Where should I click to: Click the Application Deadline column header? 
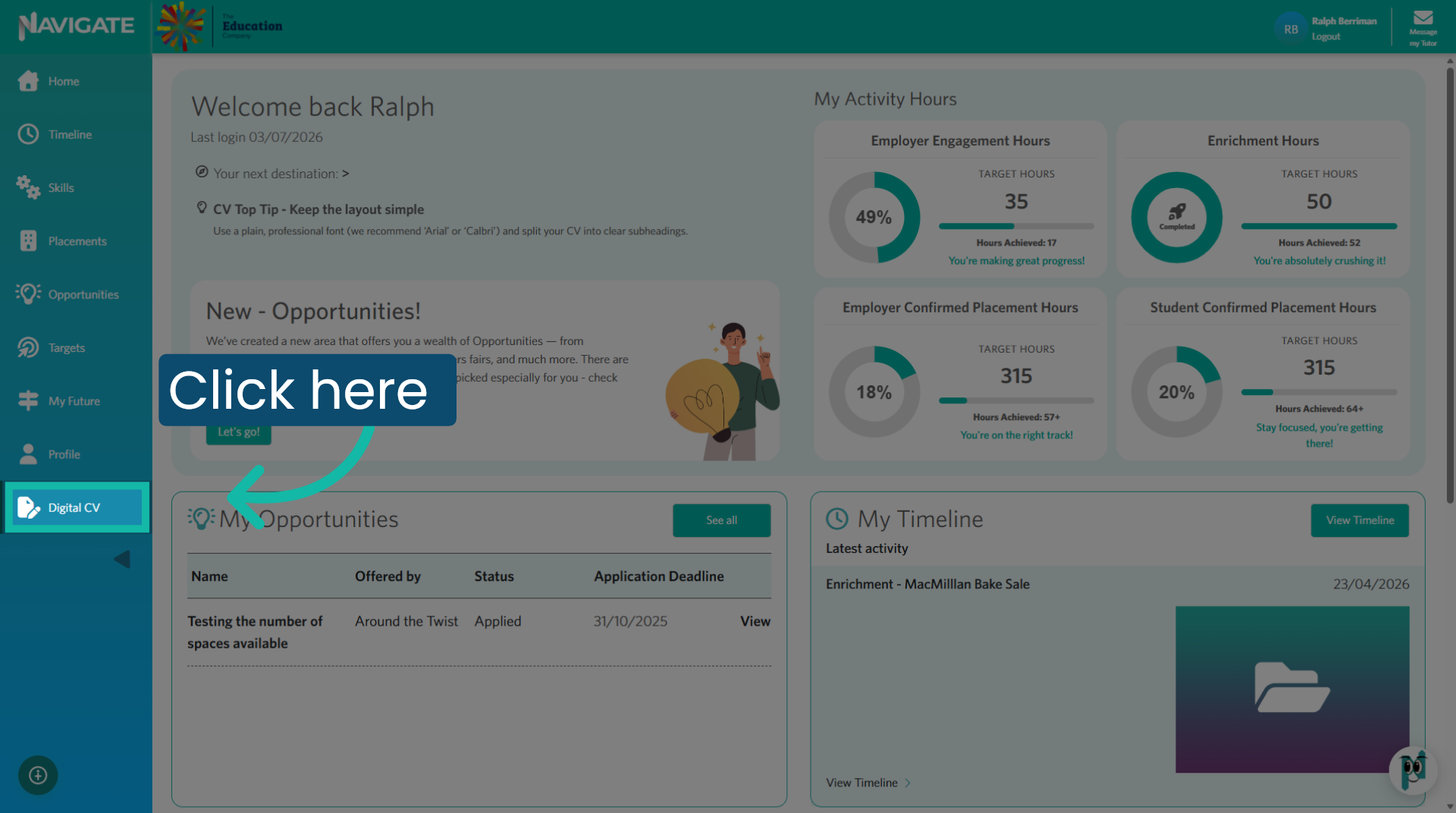tap(659, 576)
